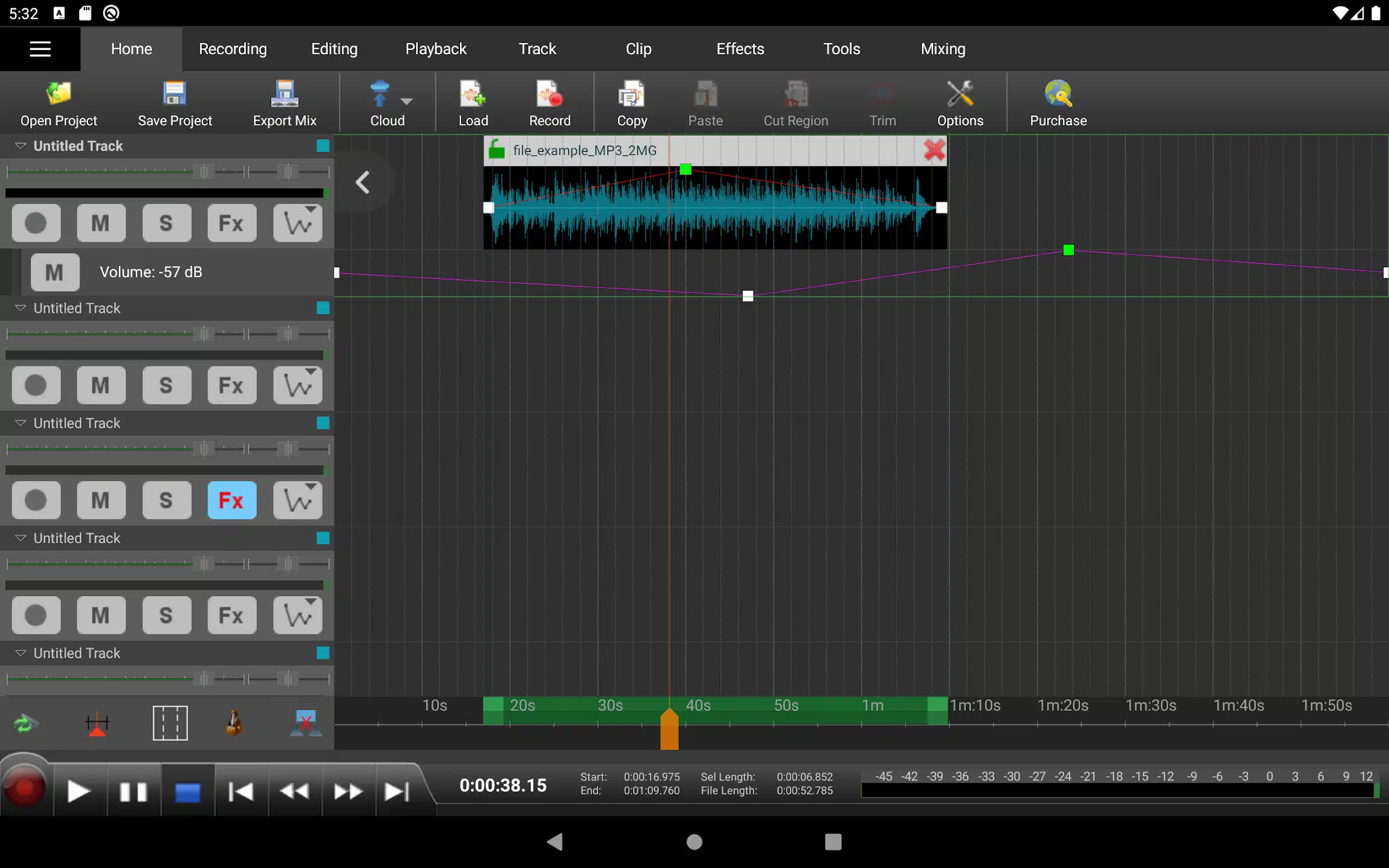Expand the fourth Untitled Track panel
Image resolution: width=1389 pixels, height=868 pixels.
point(19,538)
